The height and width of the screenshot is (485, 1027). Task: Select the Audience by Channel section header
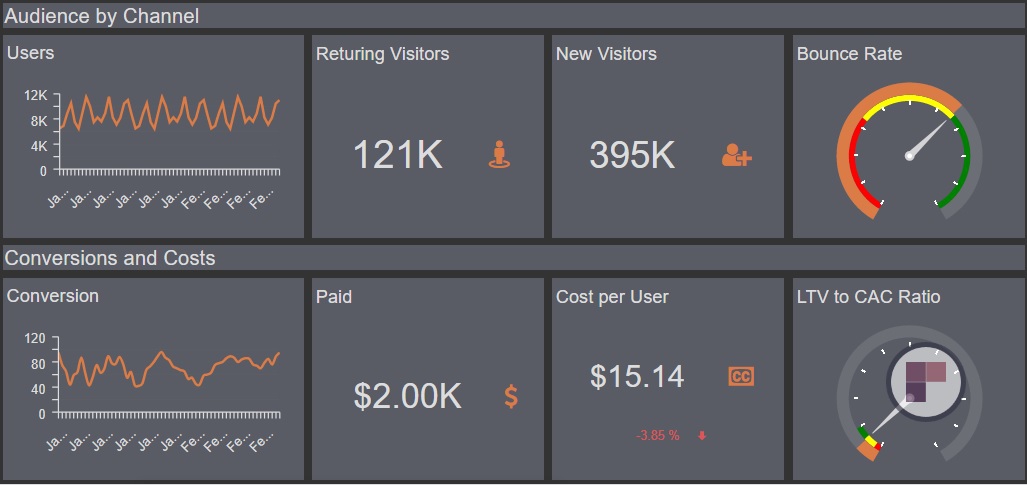coord(102,16)
